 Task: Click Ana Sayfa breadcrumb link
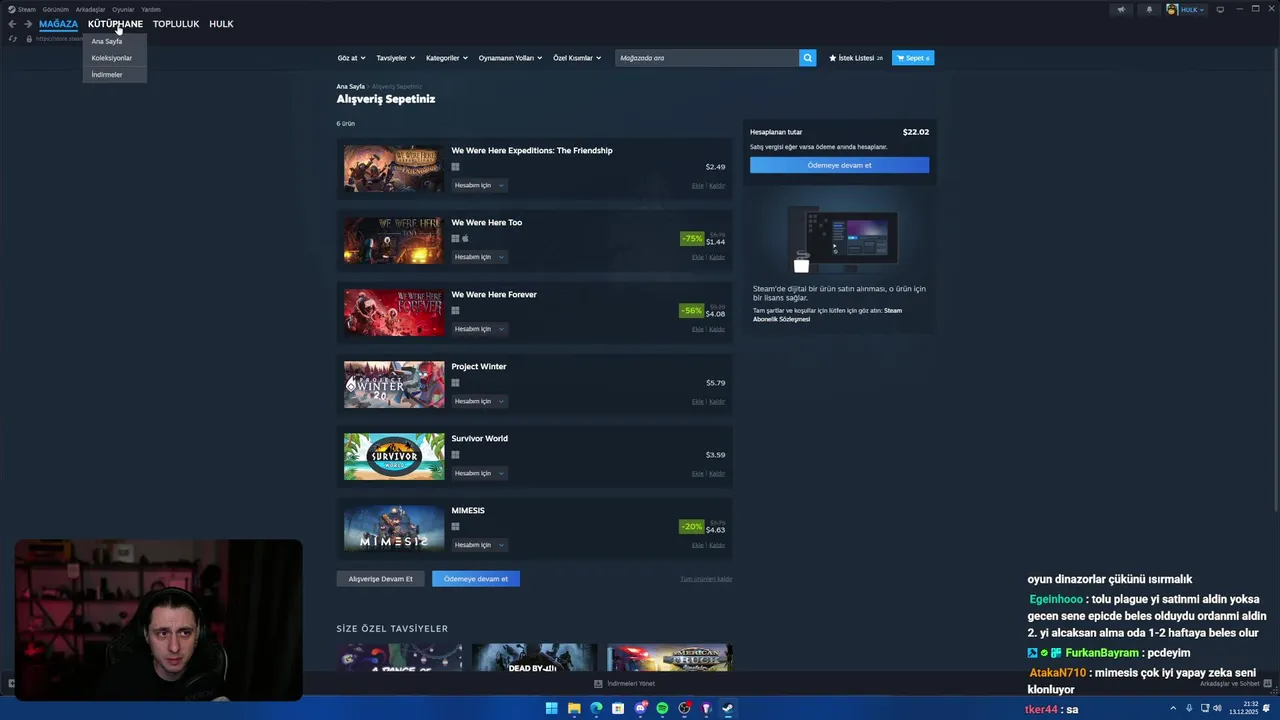tap(350, 87)
